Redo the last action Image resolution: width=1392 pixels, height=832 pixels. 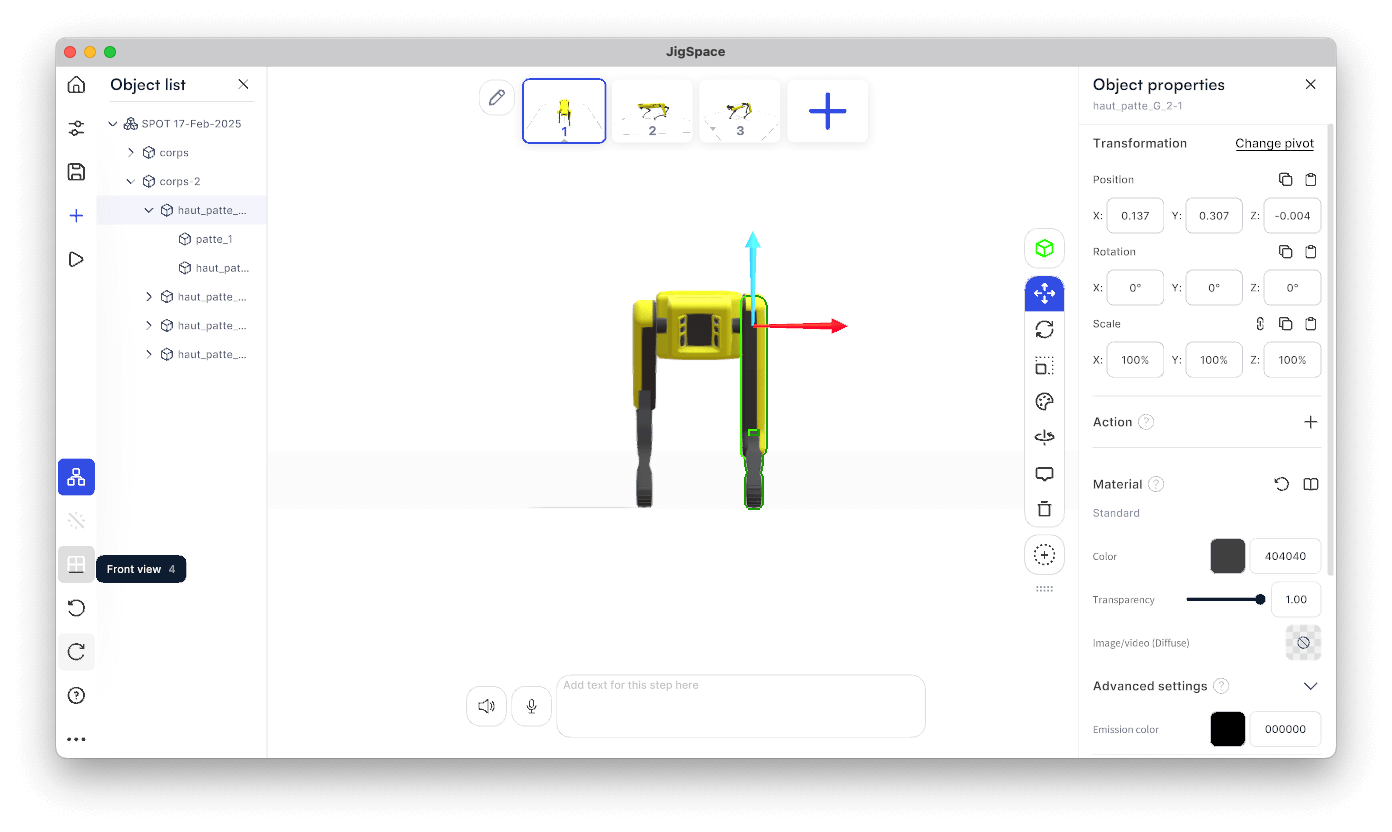pos(76,652)
